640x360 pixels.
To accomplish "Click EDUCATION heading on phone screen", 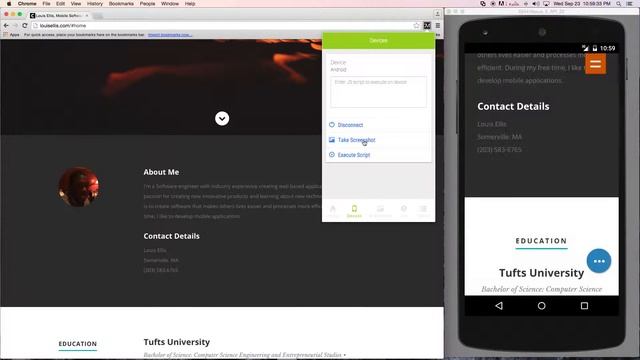I will pos(541,241).
